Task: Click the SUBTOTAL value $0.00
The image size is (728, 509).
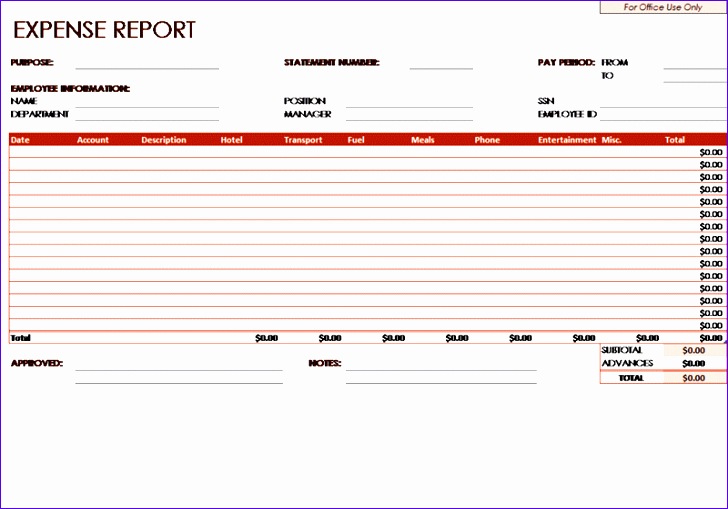Action: point(694,351)
